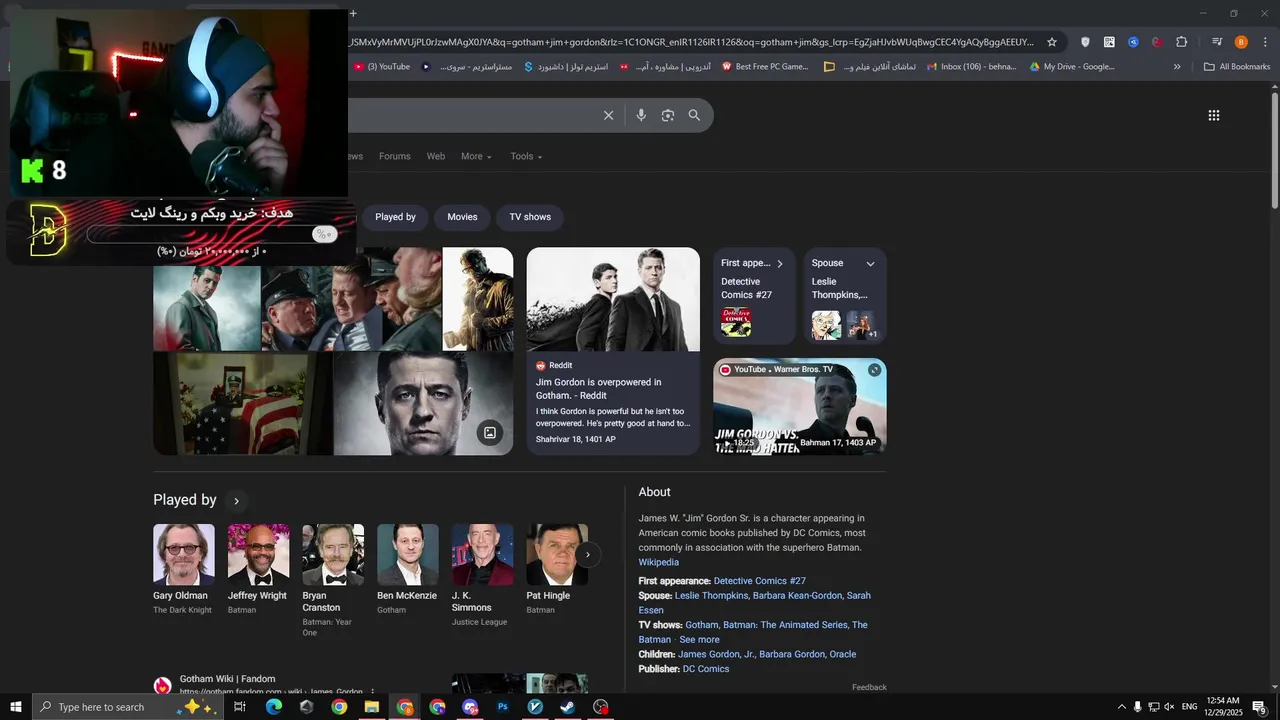Open options menu for Gotham Wiki result
This screenshot has height=720, width=1280.
(373, 692)
